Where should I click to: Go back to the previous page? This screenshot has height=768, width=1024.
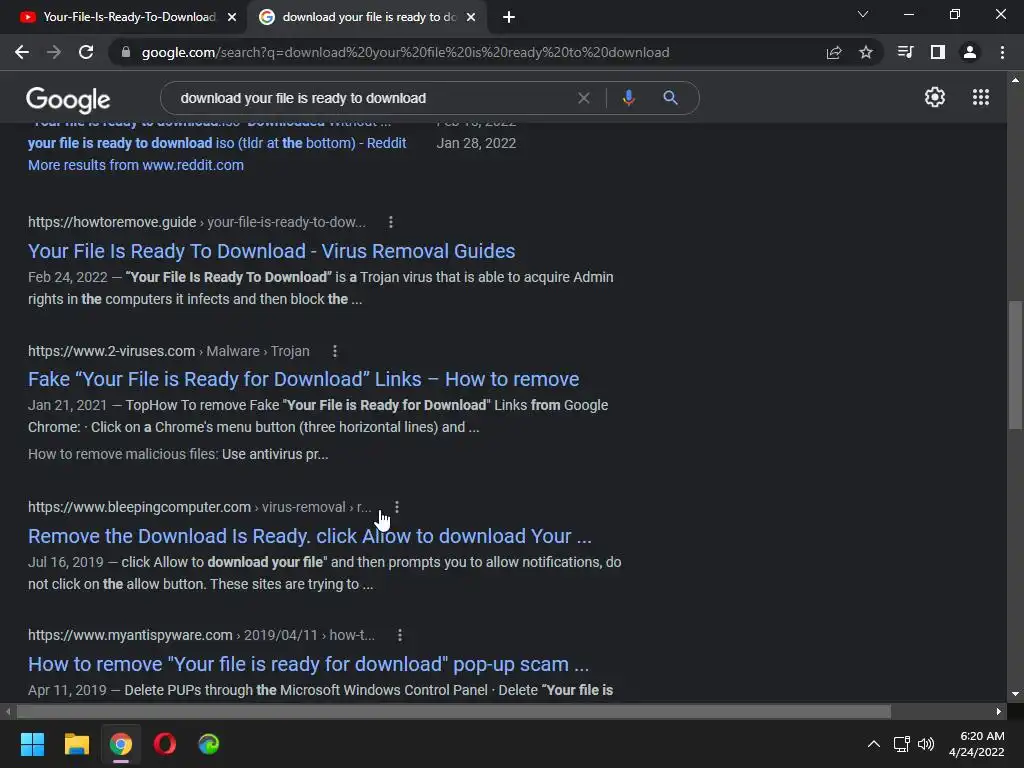coord(22,52)
